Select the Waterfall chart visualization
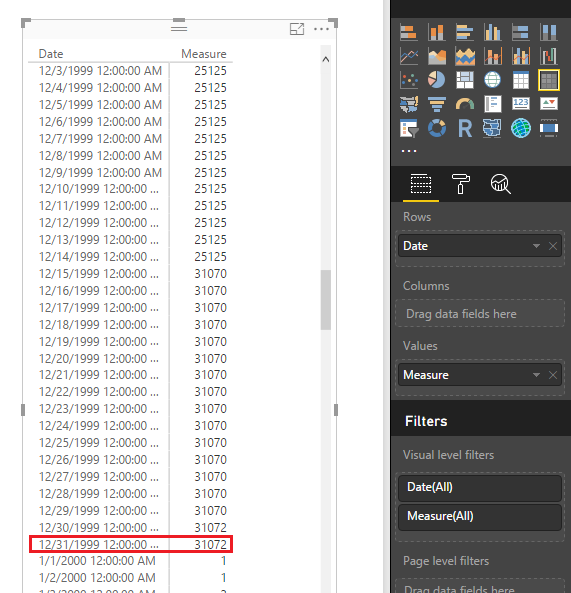The height and width of the screenshot is (593, 571). pyautogui.click(x=548, y=56)
